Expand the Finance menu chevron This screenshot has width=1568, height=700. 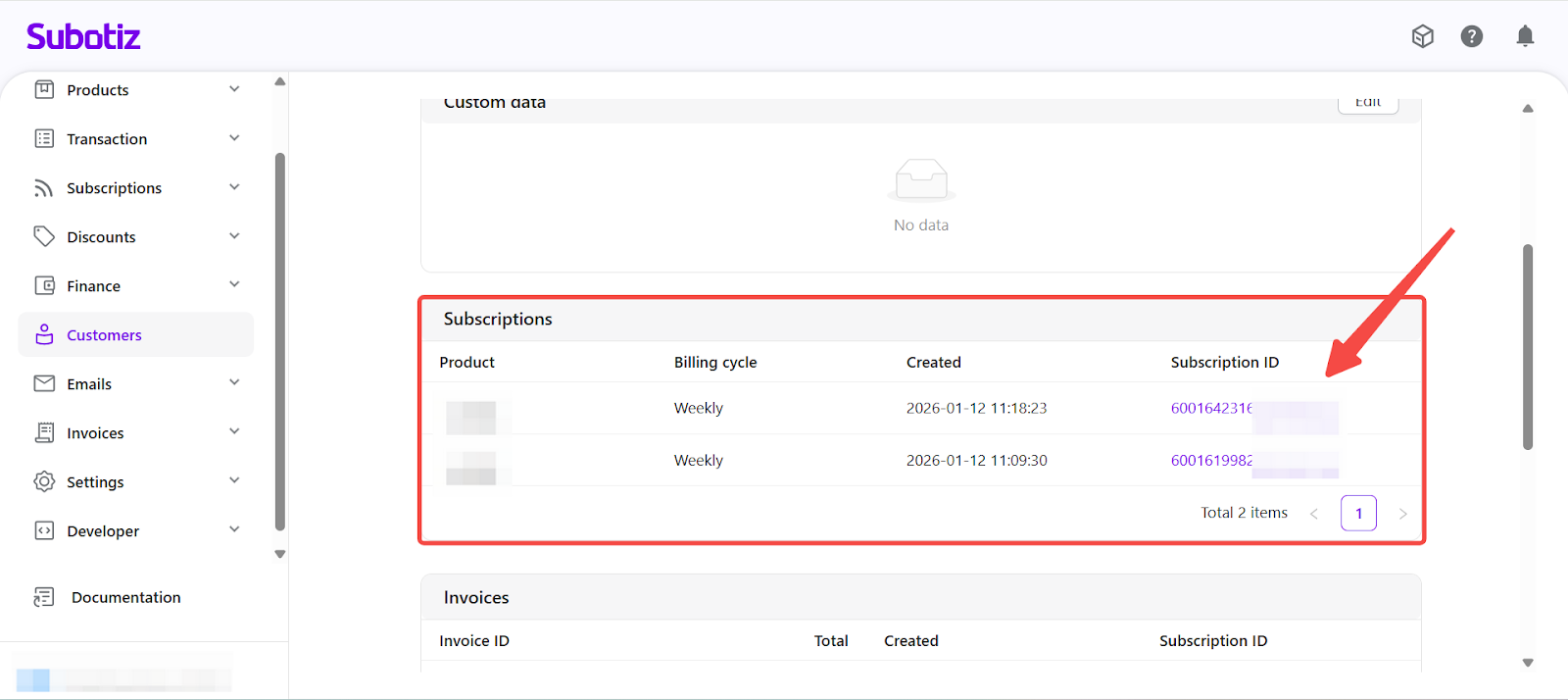[234, 285]
